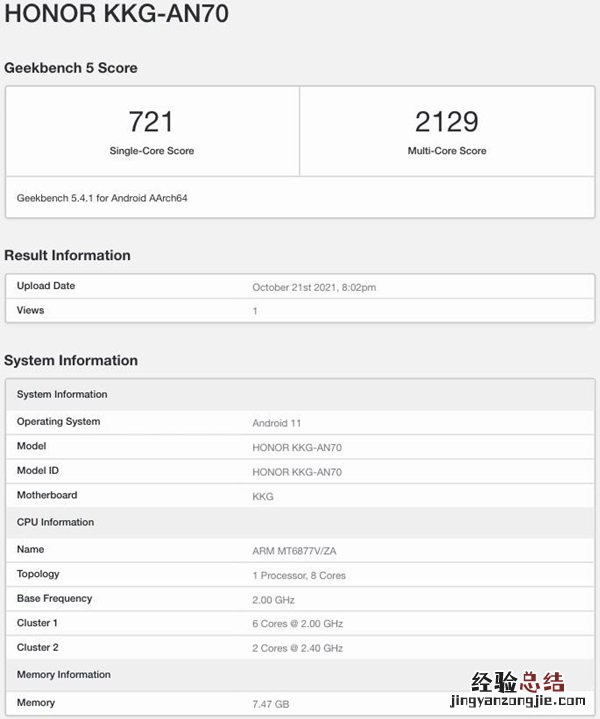This screenshot has width=600, height=719.
Task: Click the Base Frequency label
Action: tap(55, 598)
